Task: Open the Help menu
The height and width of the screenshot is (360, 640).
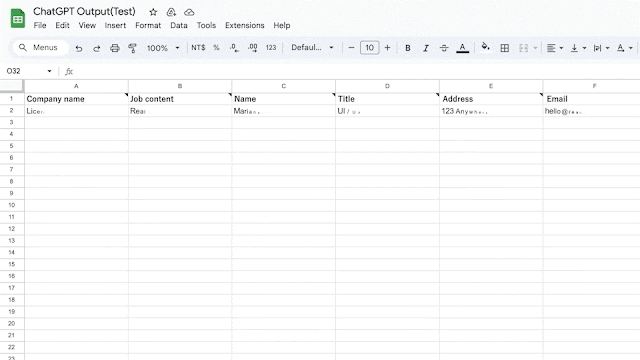Action: click(282, 25)
